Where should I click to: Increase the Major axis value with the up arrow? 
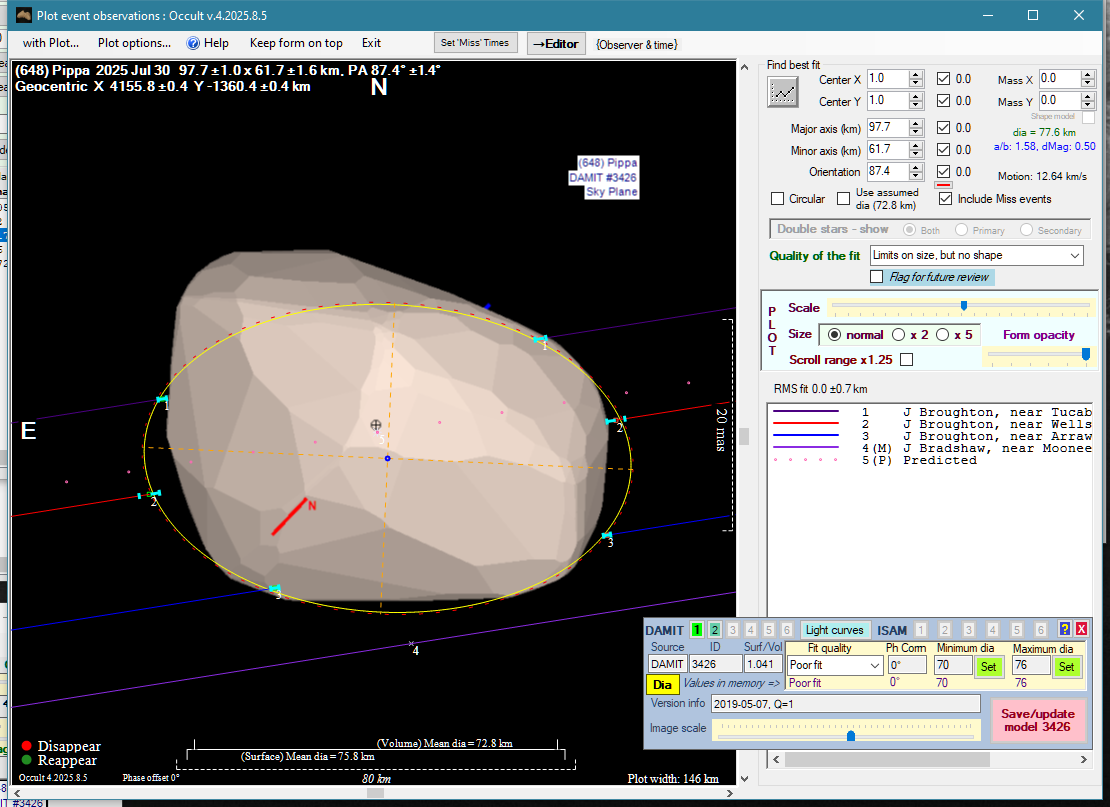coord(916,123)
